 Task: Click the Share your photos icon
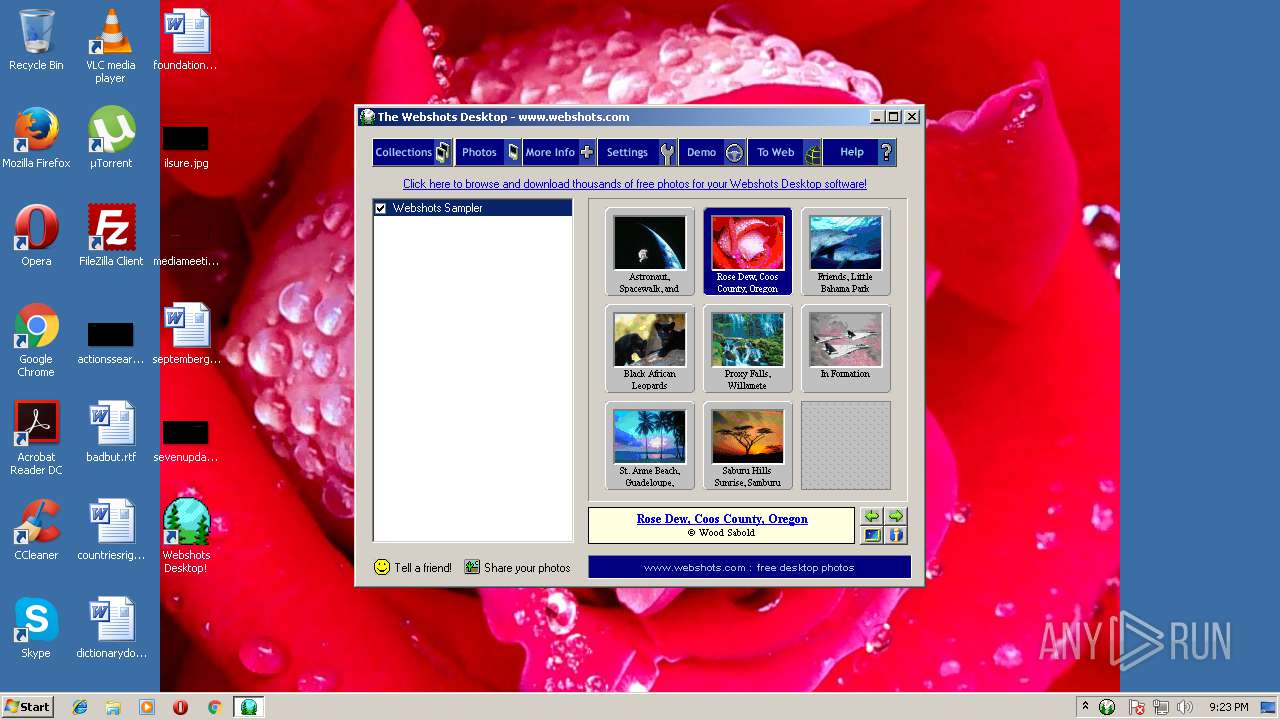472,567
